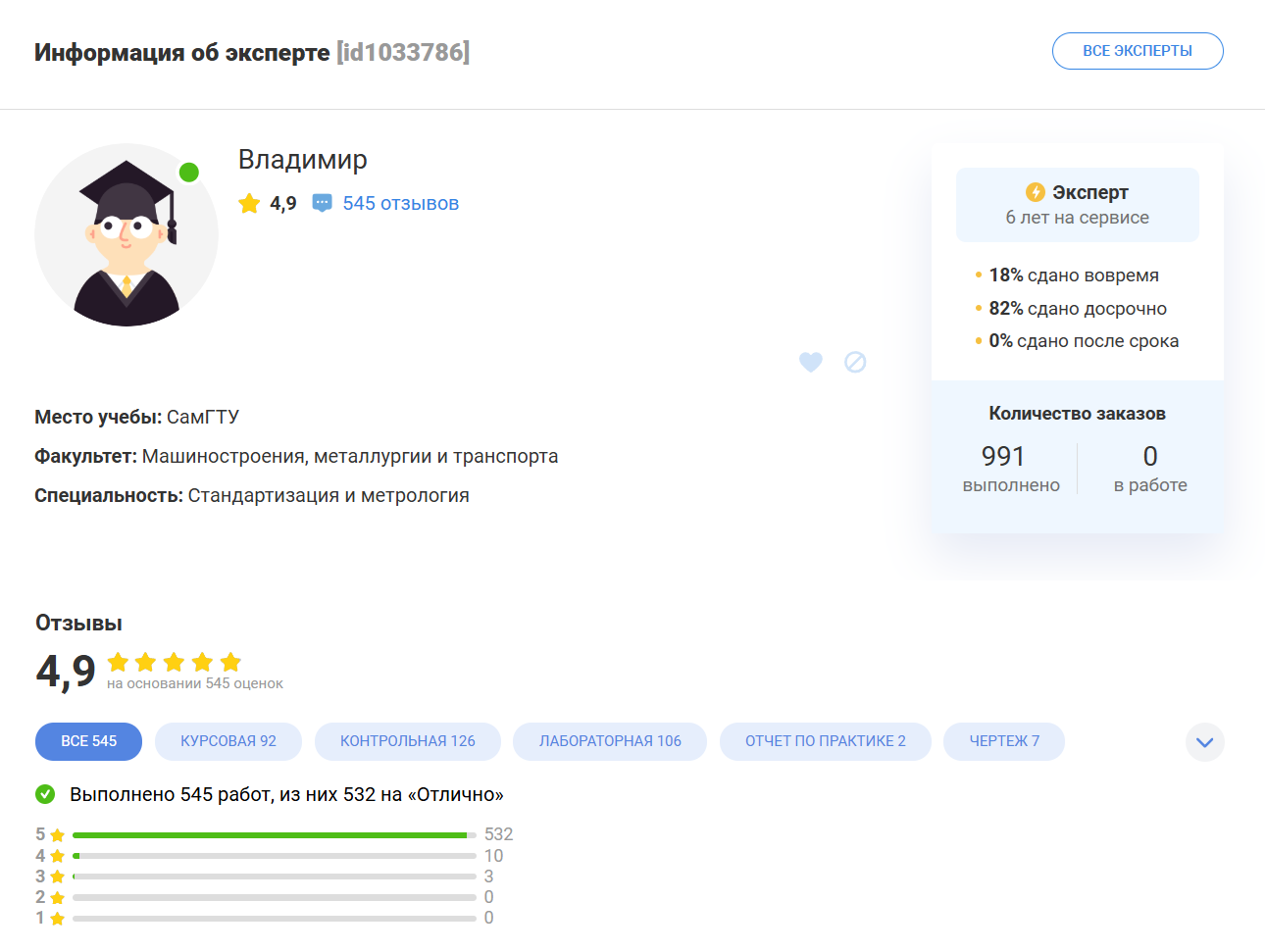Click the heart favorite icon
This screenshot has height=952, width=1265.
click(811, 362)
